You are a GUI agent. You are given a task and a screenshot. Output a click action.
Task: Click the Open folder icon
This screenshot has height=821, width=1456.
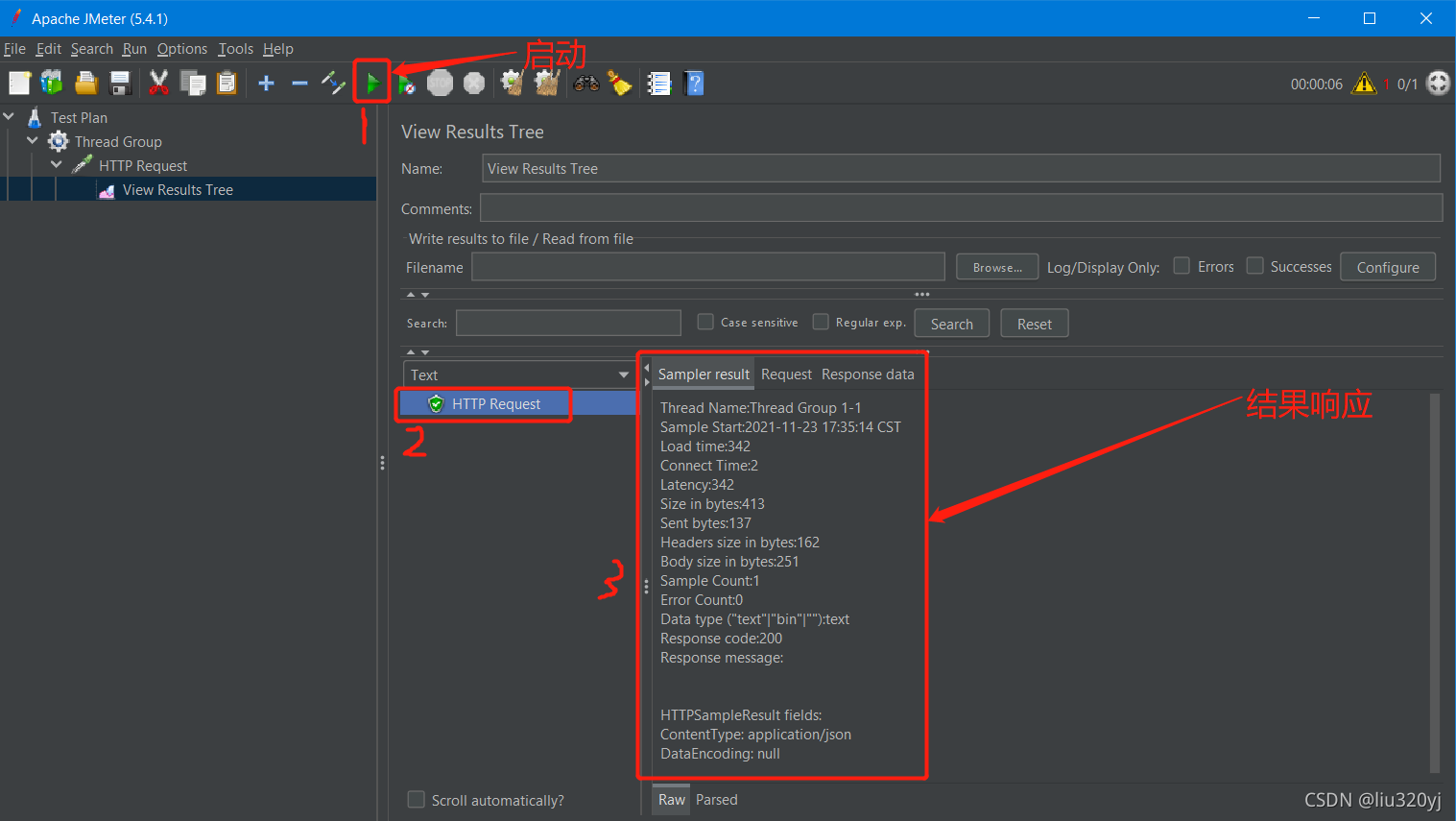[x=86, y=84]
